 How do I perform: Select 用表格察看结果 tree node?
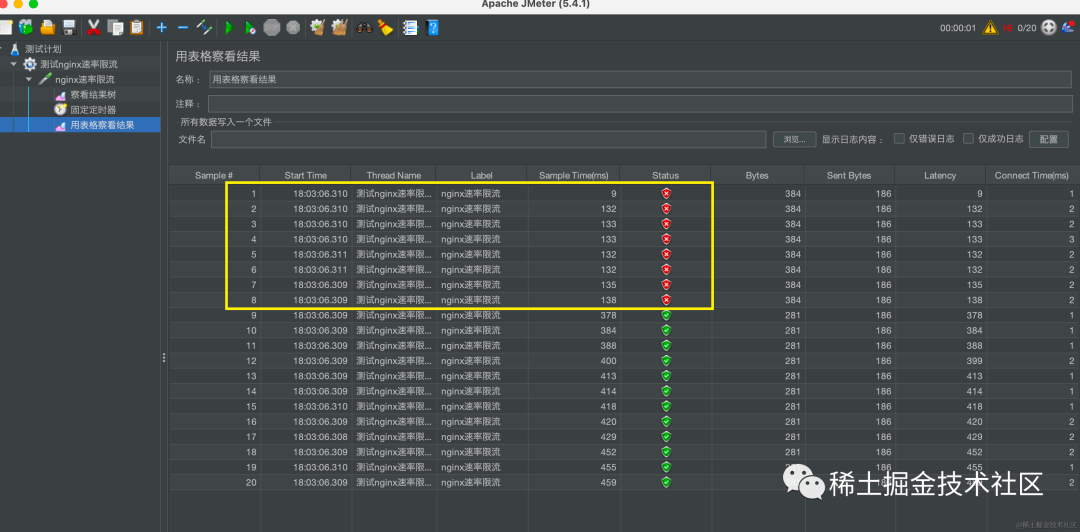pyautogui.click(x=102, y=125)
